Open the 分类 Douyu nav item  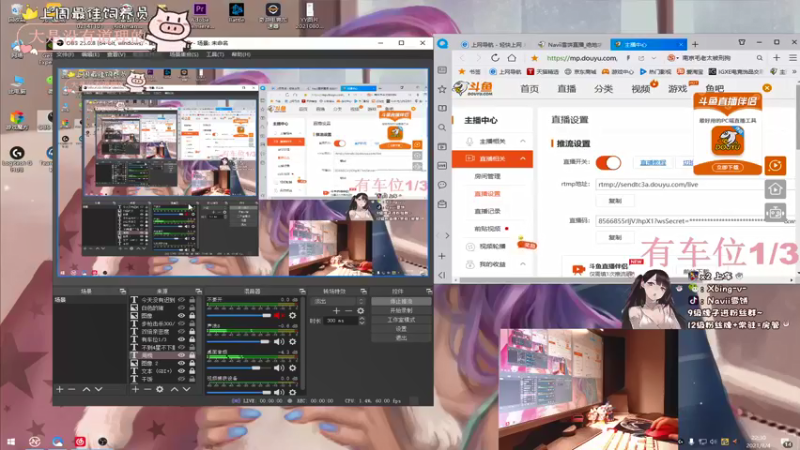click(x=603, y=89)
